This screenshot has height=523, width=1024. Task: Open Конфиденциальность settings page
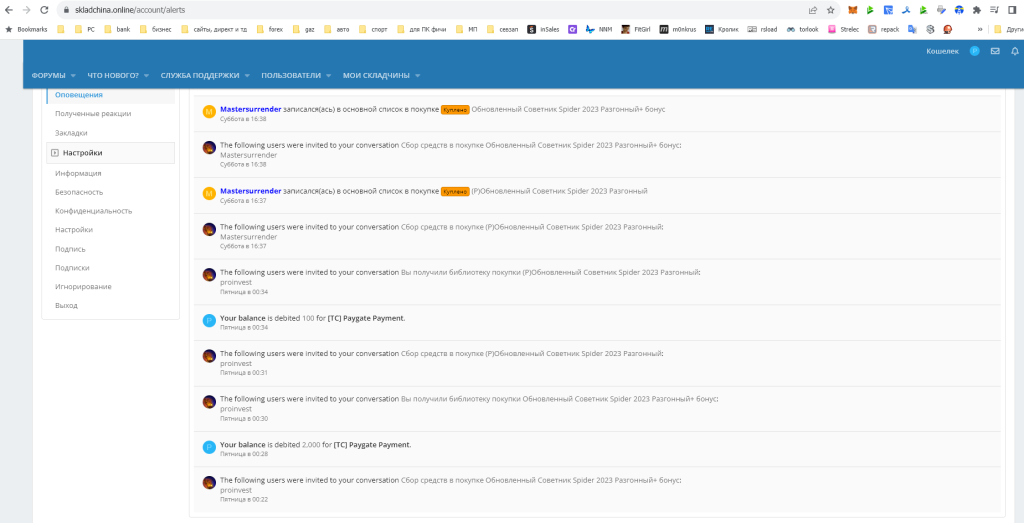[93, 211]
